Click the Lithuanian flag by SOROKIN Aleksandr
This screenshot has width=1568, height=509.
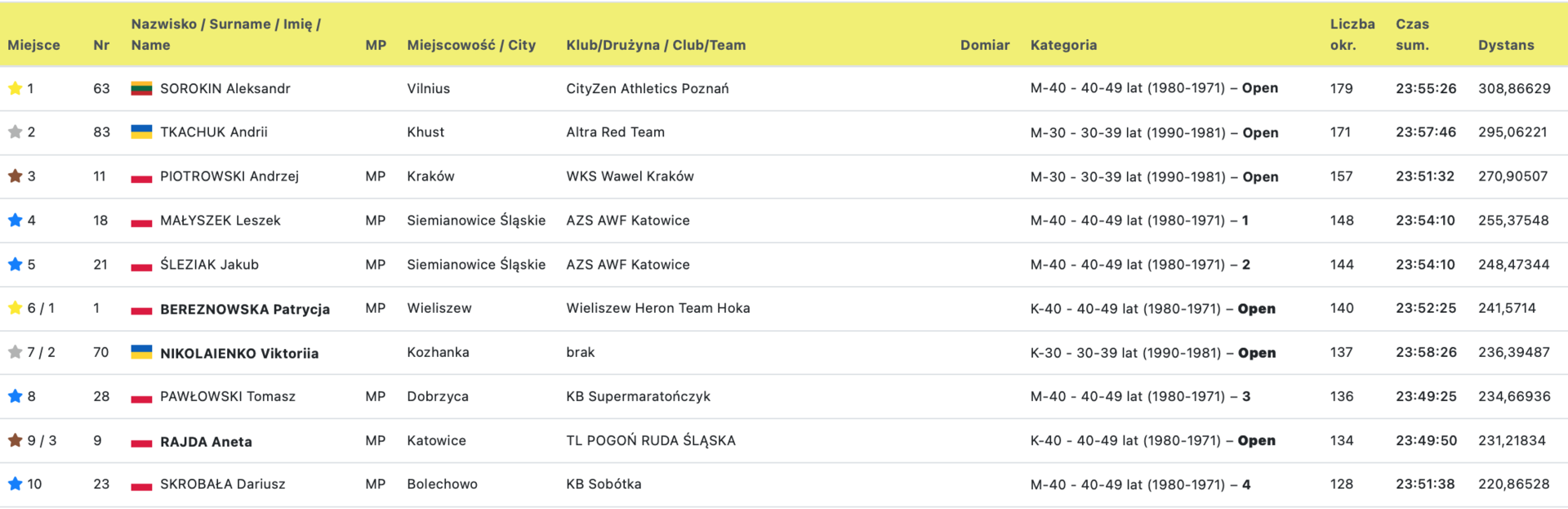(x=141, y=88)
